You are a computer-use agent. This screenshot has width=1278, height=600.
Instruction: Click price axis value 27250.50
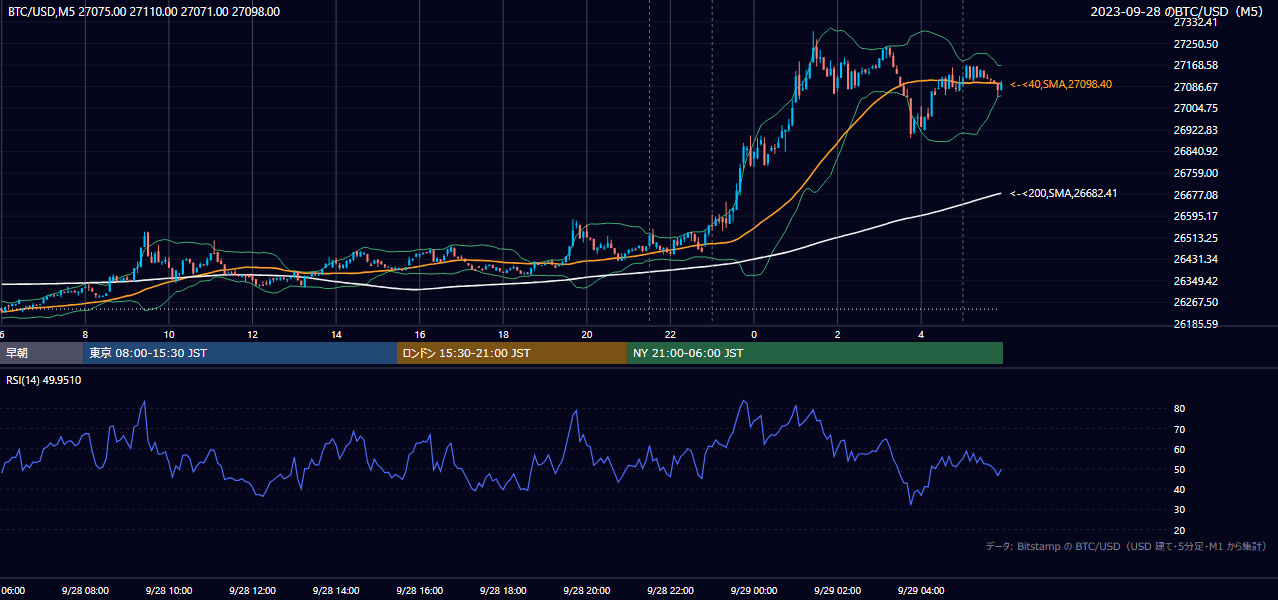point(1195,44)
